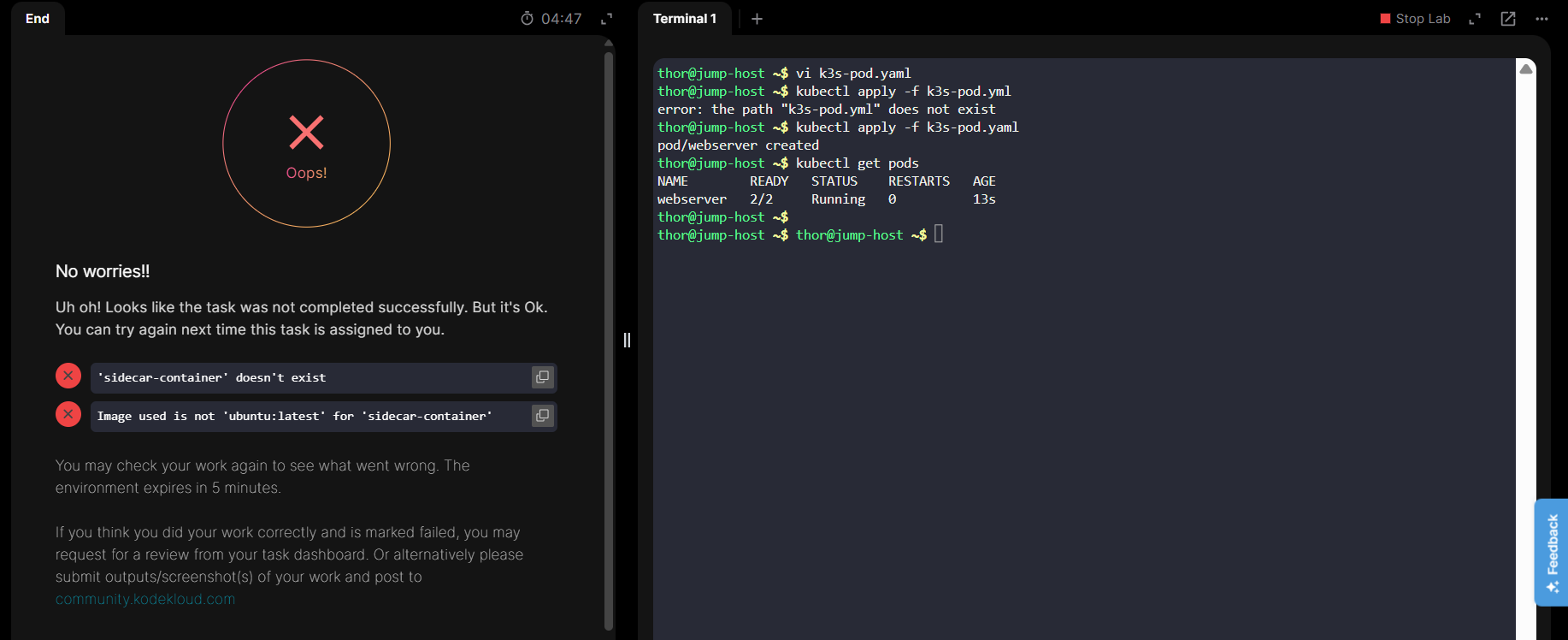Viewport: 1568px width, 640px height.
Task: Expand the task panel to fullscreen
Action: tap(607, 19)
